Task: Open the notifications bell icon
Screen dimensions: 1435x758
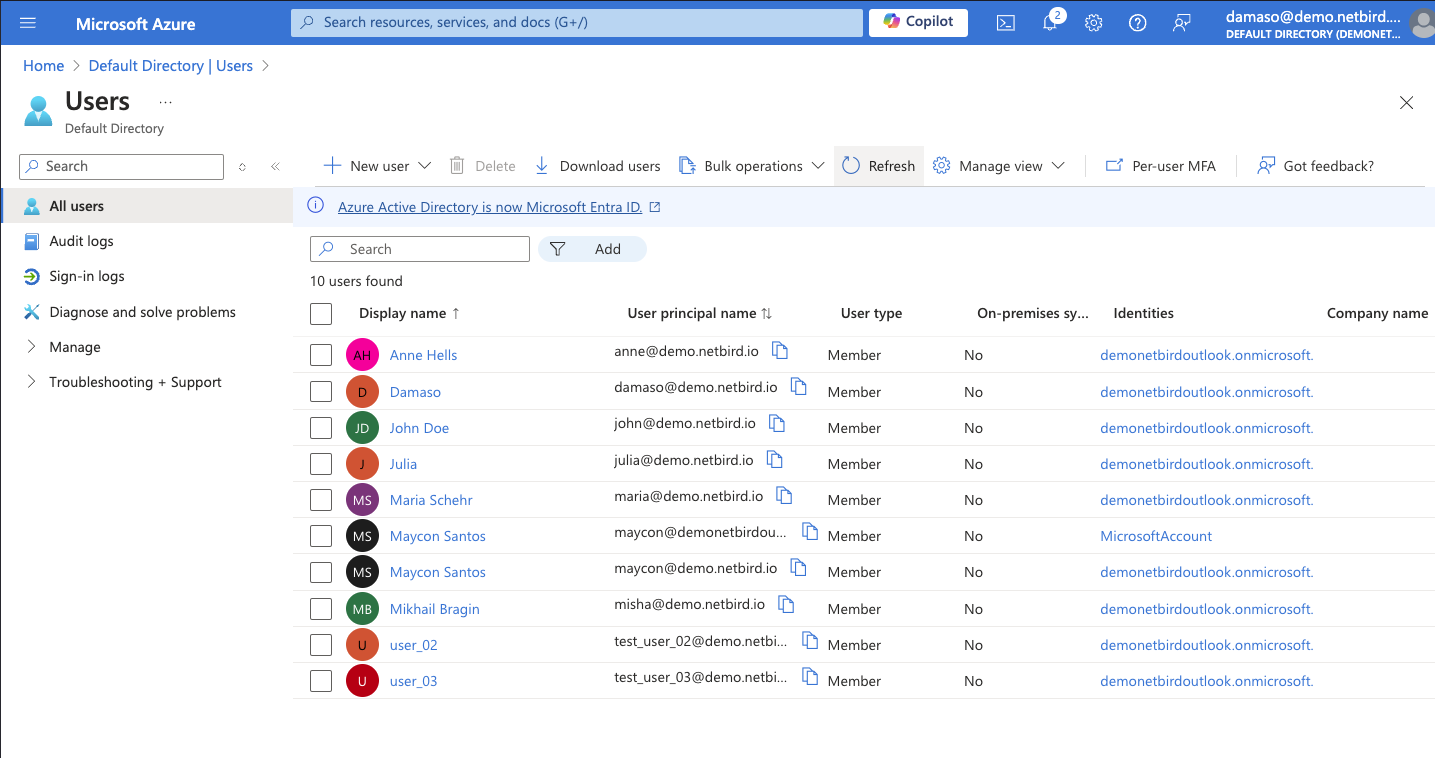Action: click(1050, 23)
